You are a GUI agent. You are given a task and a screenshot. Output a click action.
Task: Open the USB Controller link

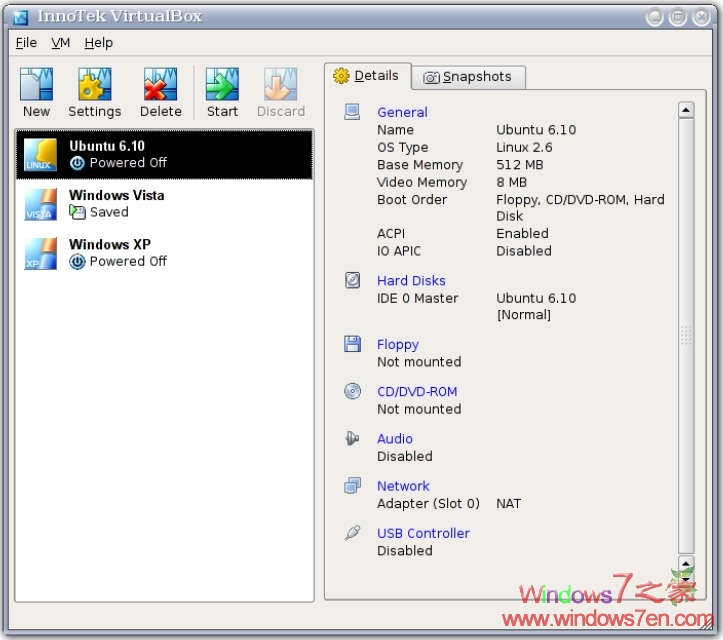(423, 533)
